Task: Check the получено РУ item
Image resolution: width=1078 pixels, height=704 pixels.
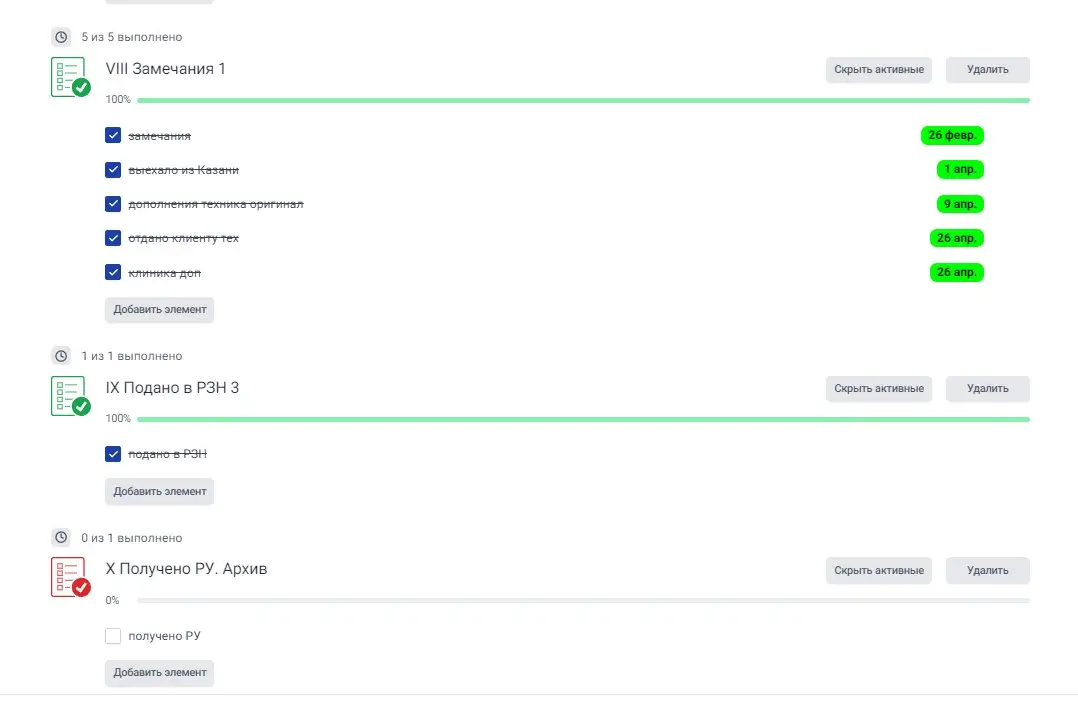Action: point(113,635)
